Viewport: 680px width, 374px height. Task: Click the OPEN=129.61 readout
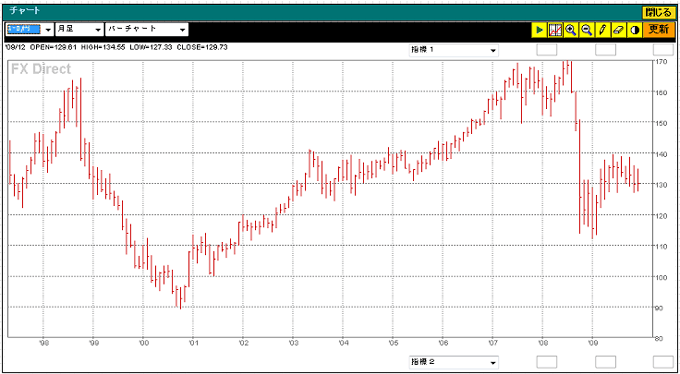coord(52,46)
